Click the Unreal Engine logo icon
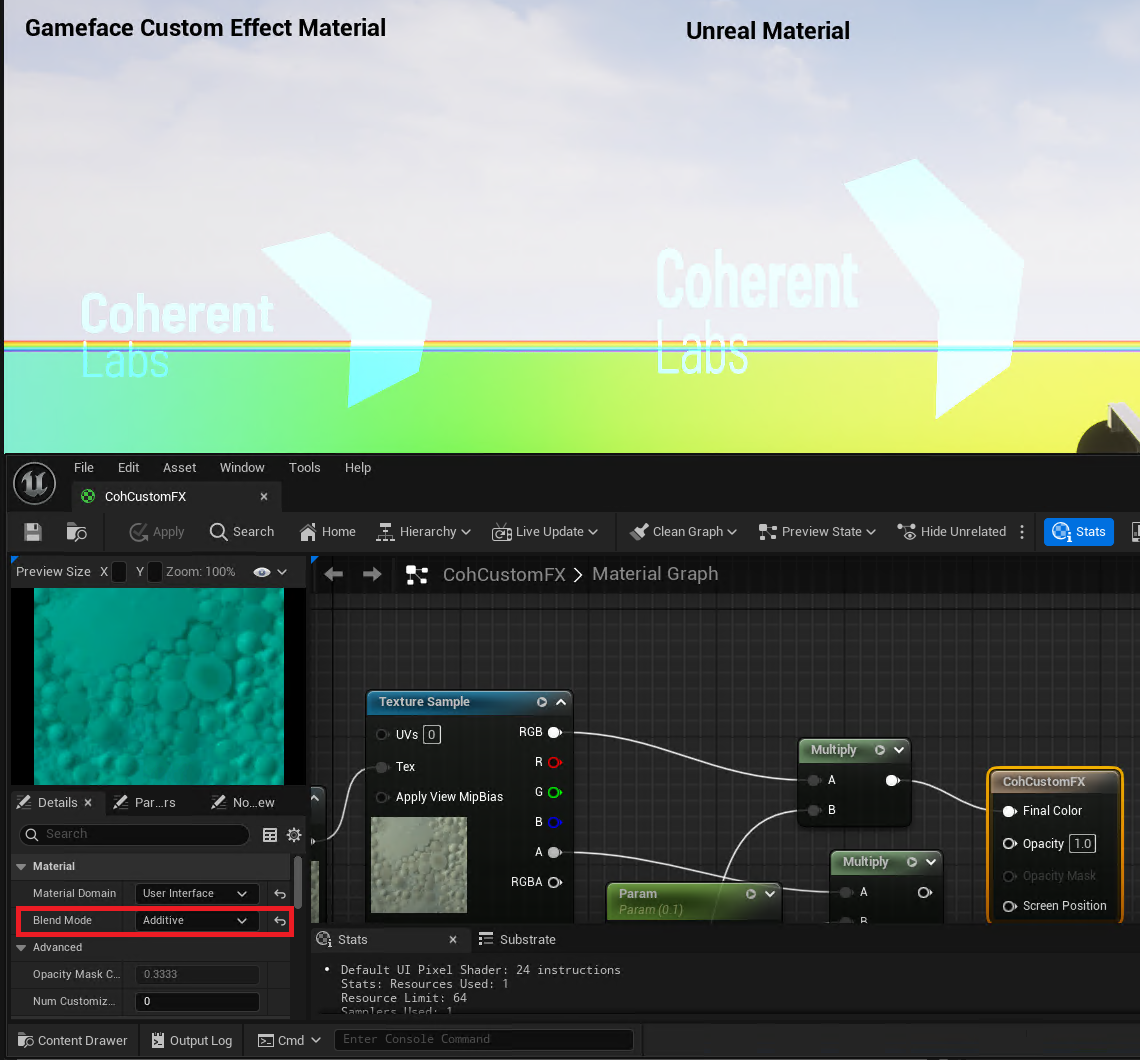Viewport: 1140px width, 1060px height. coord(34,484)
